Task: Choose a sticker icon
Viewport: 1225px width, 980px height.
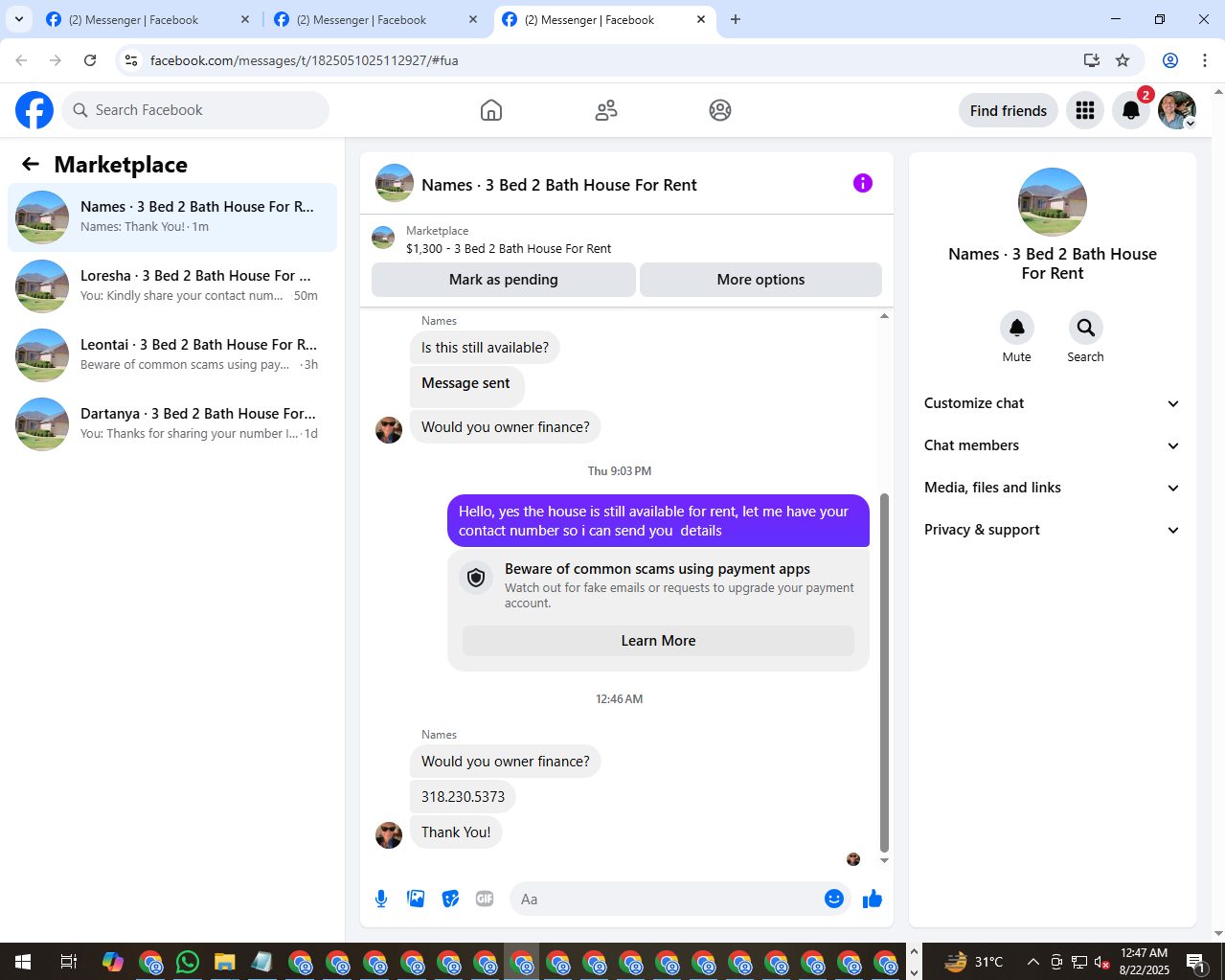Action: pyautogui.click(x=450, y=899)
